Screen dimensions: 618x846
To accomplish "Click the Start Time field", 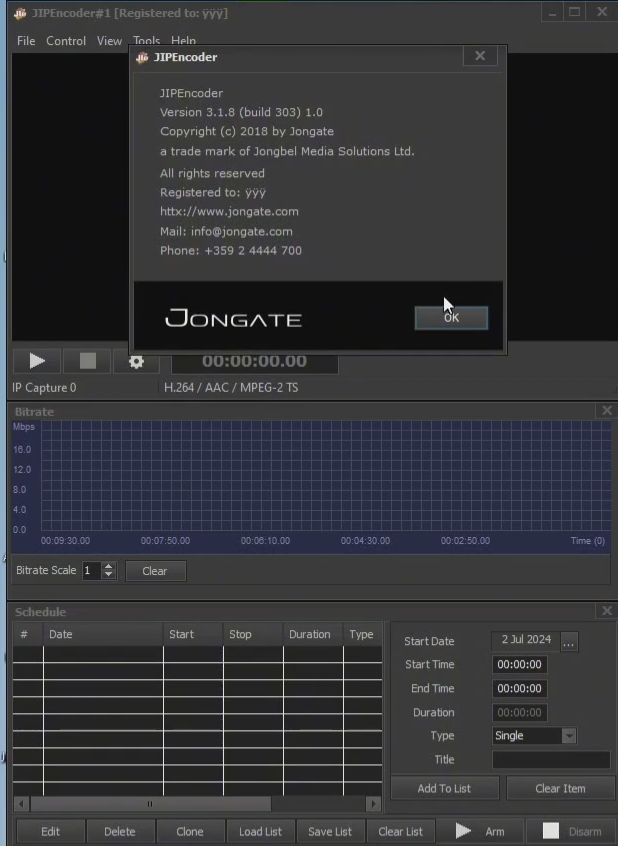I will [x=520, y=665].
